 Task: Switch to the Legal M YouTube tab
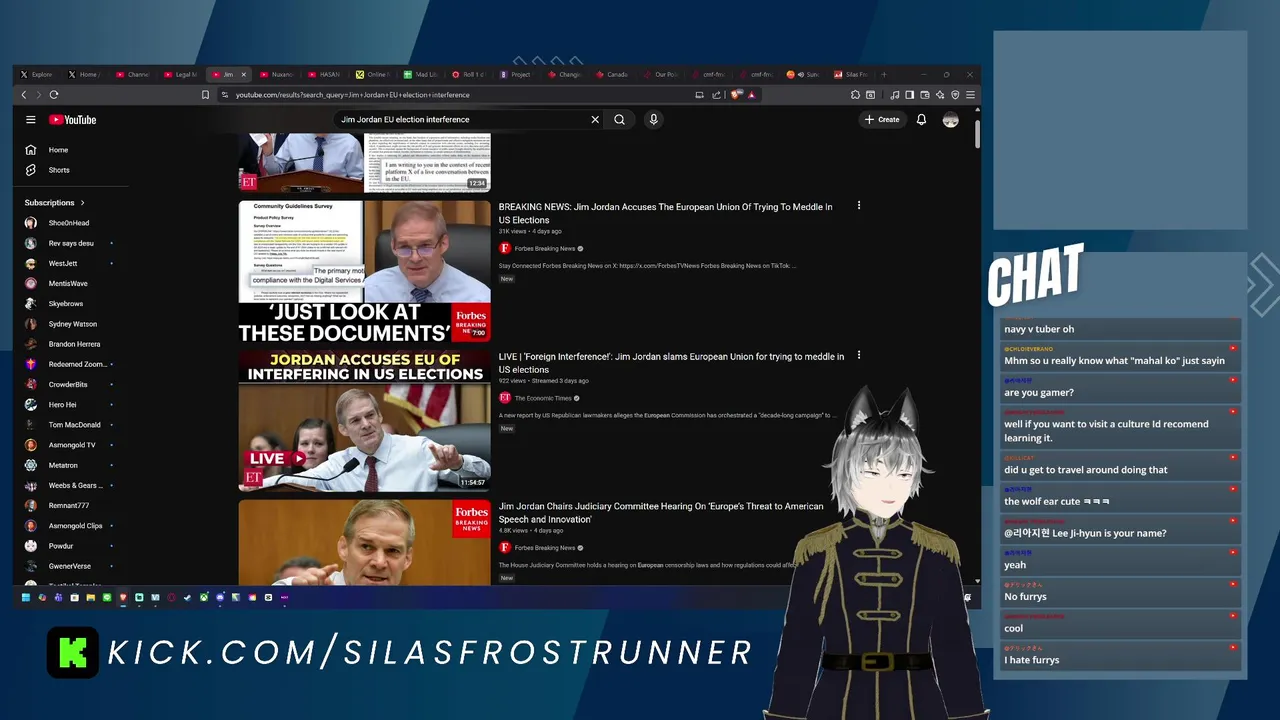(x=180, y=75)
